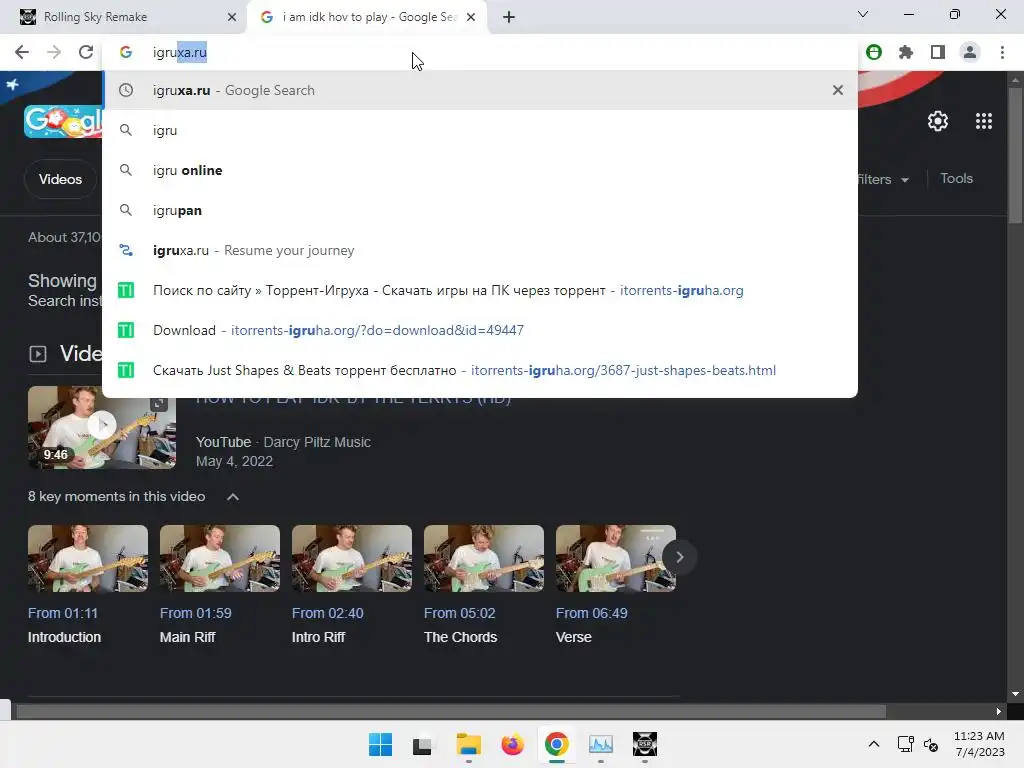Screen dimensions: 1024x768
Task: Open the Download itorrents-igruha suggestion
Action: coord(480,330)
